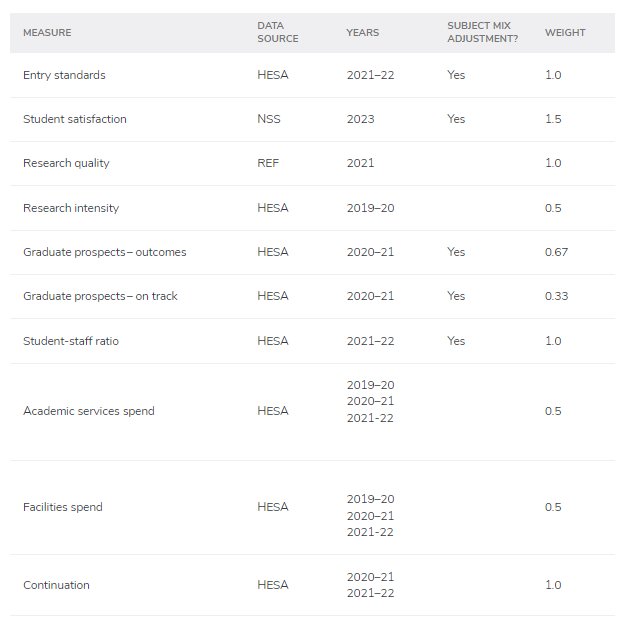Select the 1.5 weight value
This screenshot has width=621, height=624.
(553, 119)
